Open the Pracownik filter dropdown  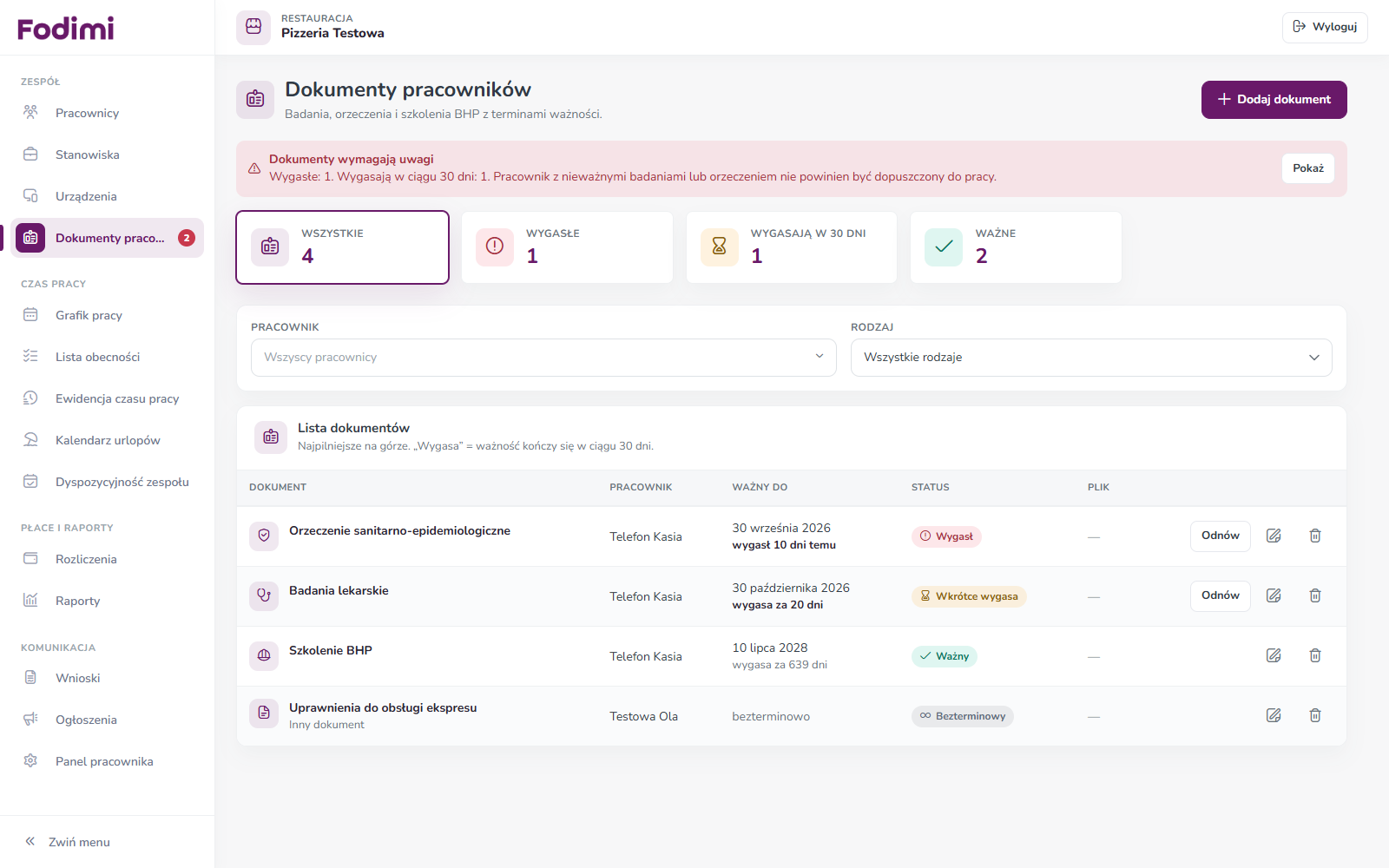pos(543,358)
